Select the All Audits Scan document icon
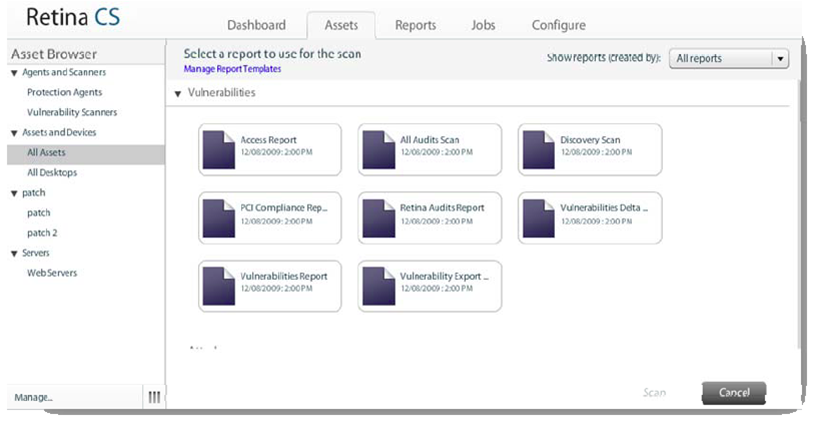The height and width of the screenshot is (430, 813). tap(379, 150)
